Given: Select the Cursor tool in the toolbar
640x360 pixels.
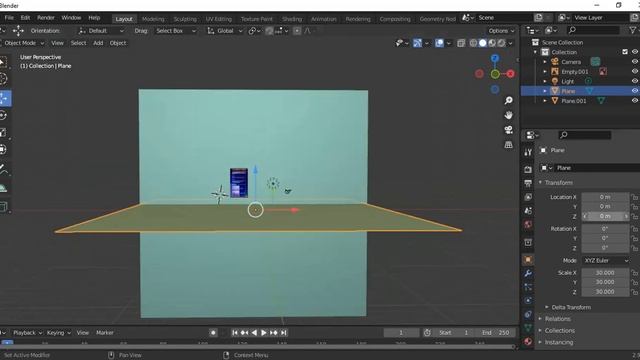Looking at the screenshot, I should [x=3, y=78].
